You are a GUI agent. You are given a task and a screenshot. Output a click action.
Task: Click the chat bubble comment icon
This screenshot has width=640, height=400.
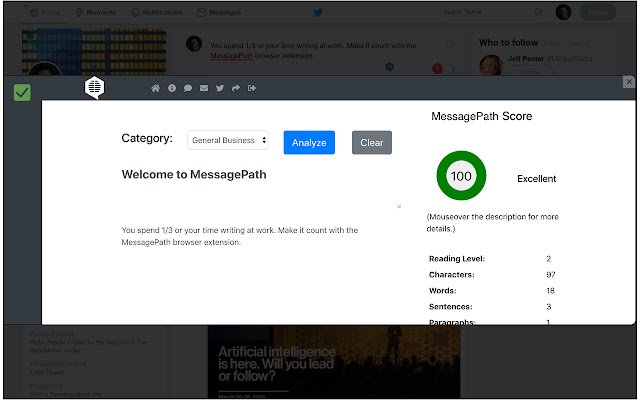click(x=188, y=88)
